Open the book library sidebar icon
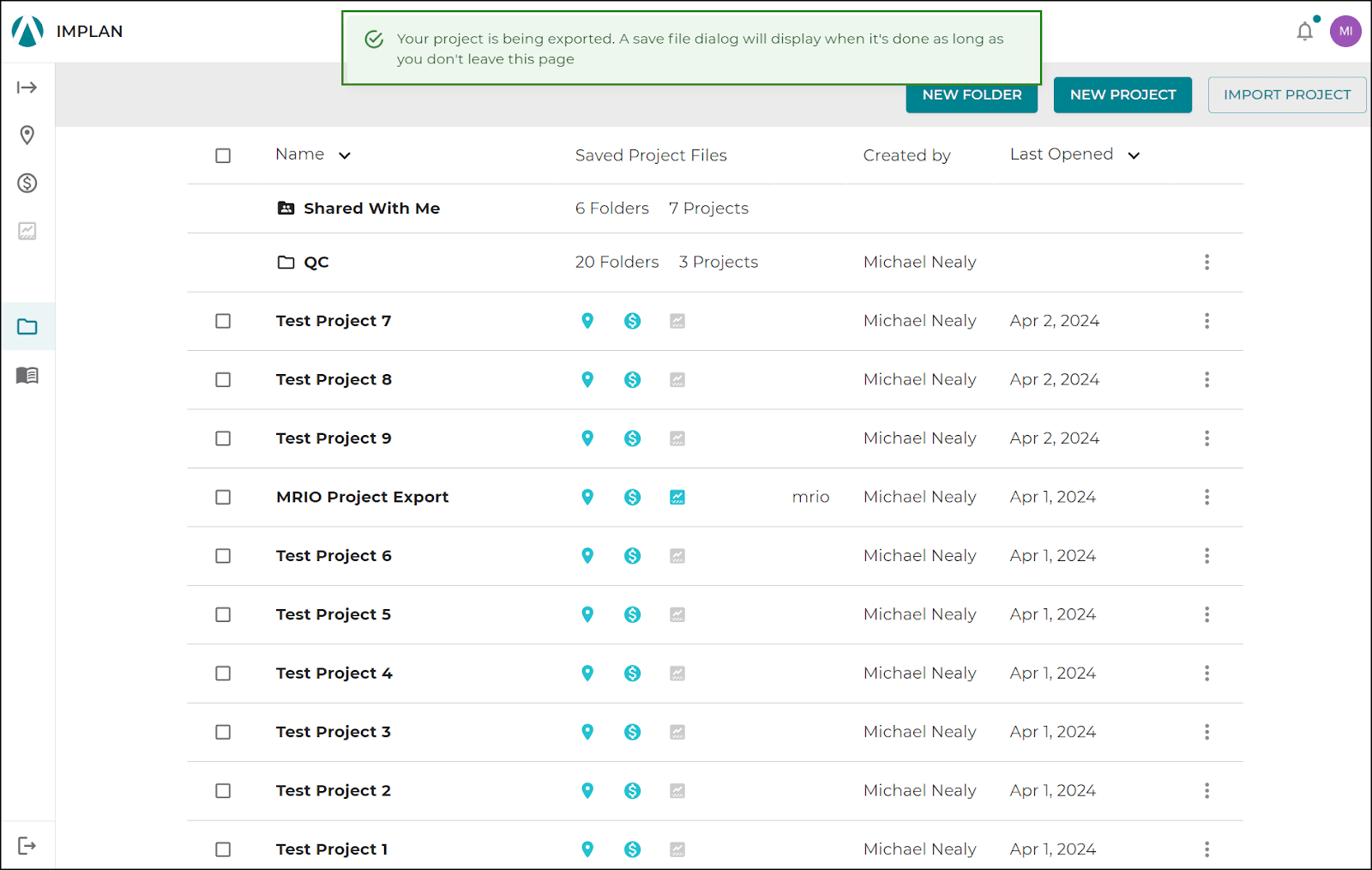The image size is (1372, 870). pyautogui.click(x=27, y=375)
